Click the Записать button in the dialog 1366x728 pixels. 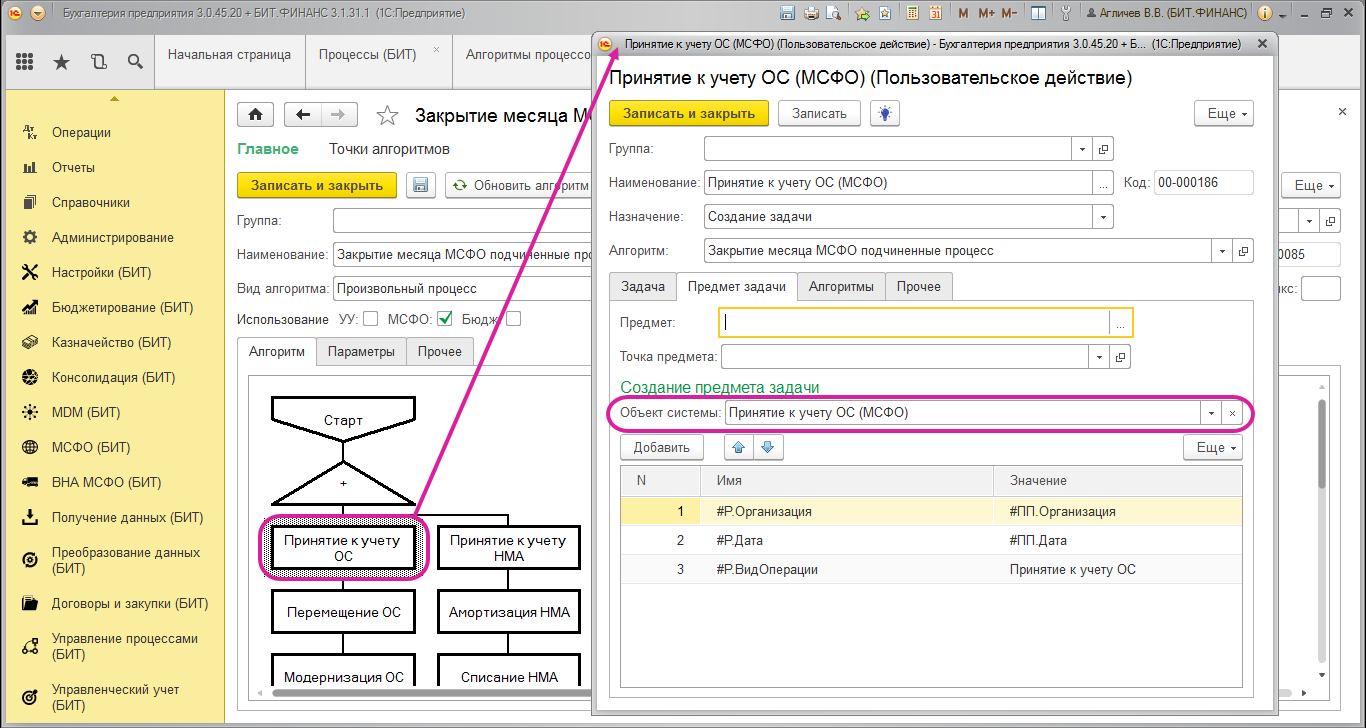(819, 113)
